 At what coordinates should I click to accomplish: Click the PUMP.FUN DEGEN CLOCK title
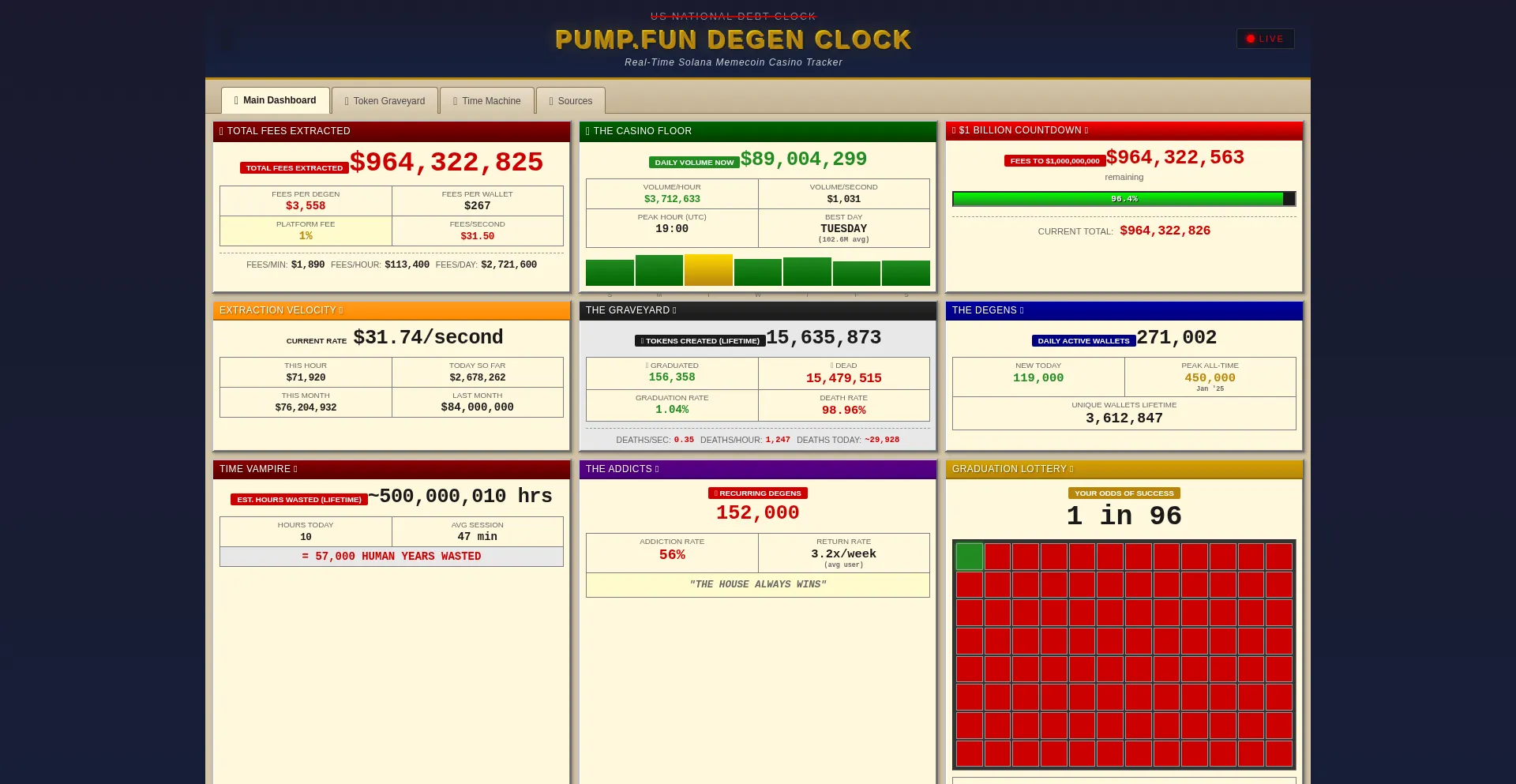coord(734,39)
